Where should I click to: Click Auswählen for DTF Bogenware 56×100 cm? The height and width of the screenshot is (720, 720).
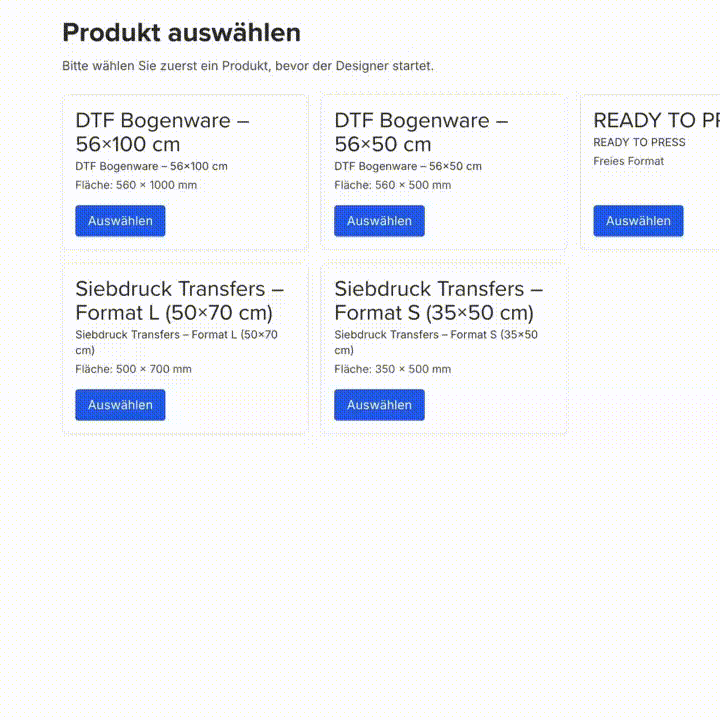(x=120, y=221)
